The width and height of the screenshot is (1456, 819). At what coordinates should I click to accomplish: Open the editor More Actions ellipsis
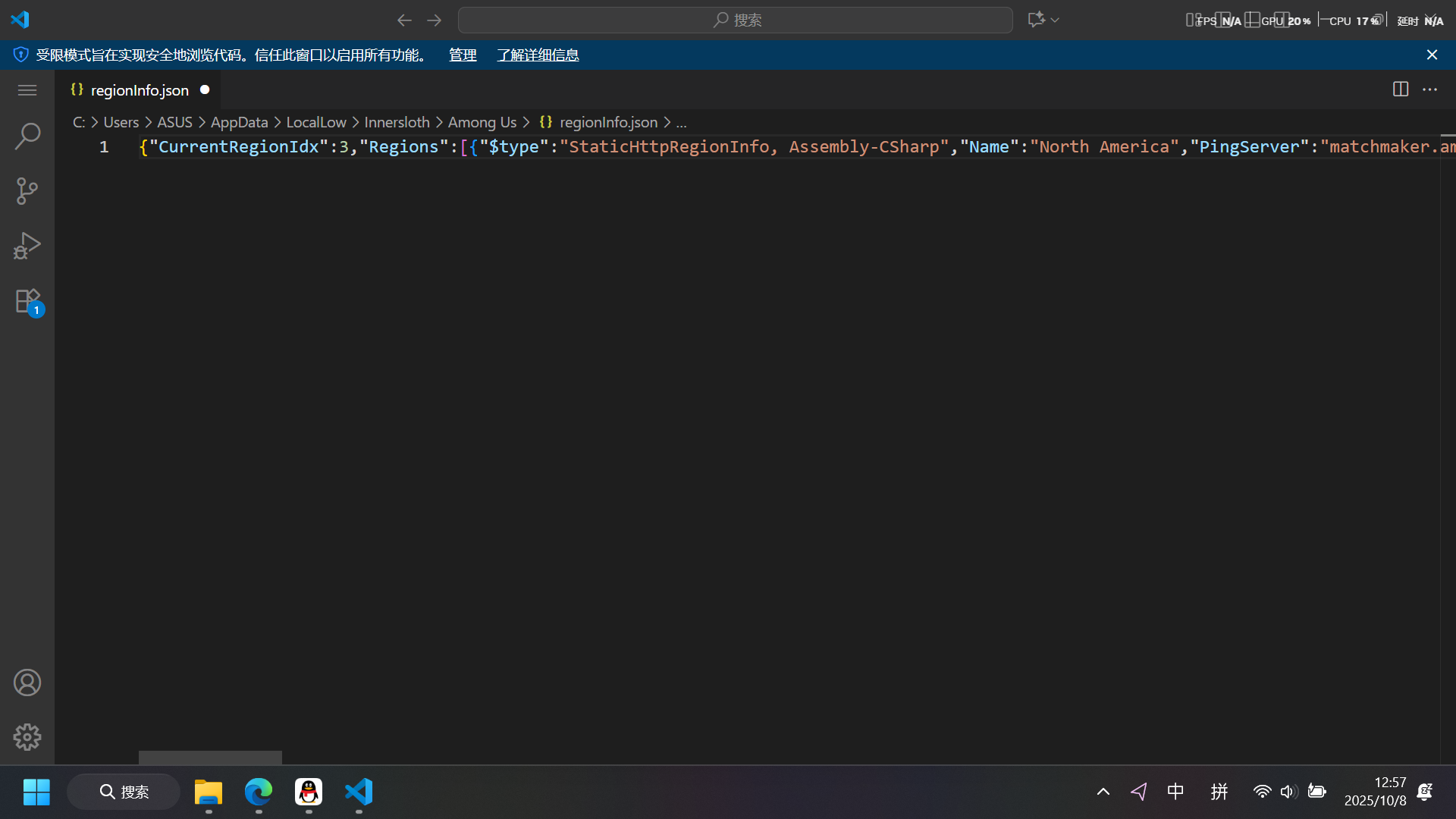pos(1429,89)
